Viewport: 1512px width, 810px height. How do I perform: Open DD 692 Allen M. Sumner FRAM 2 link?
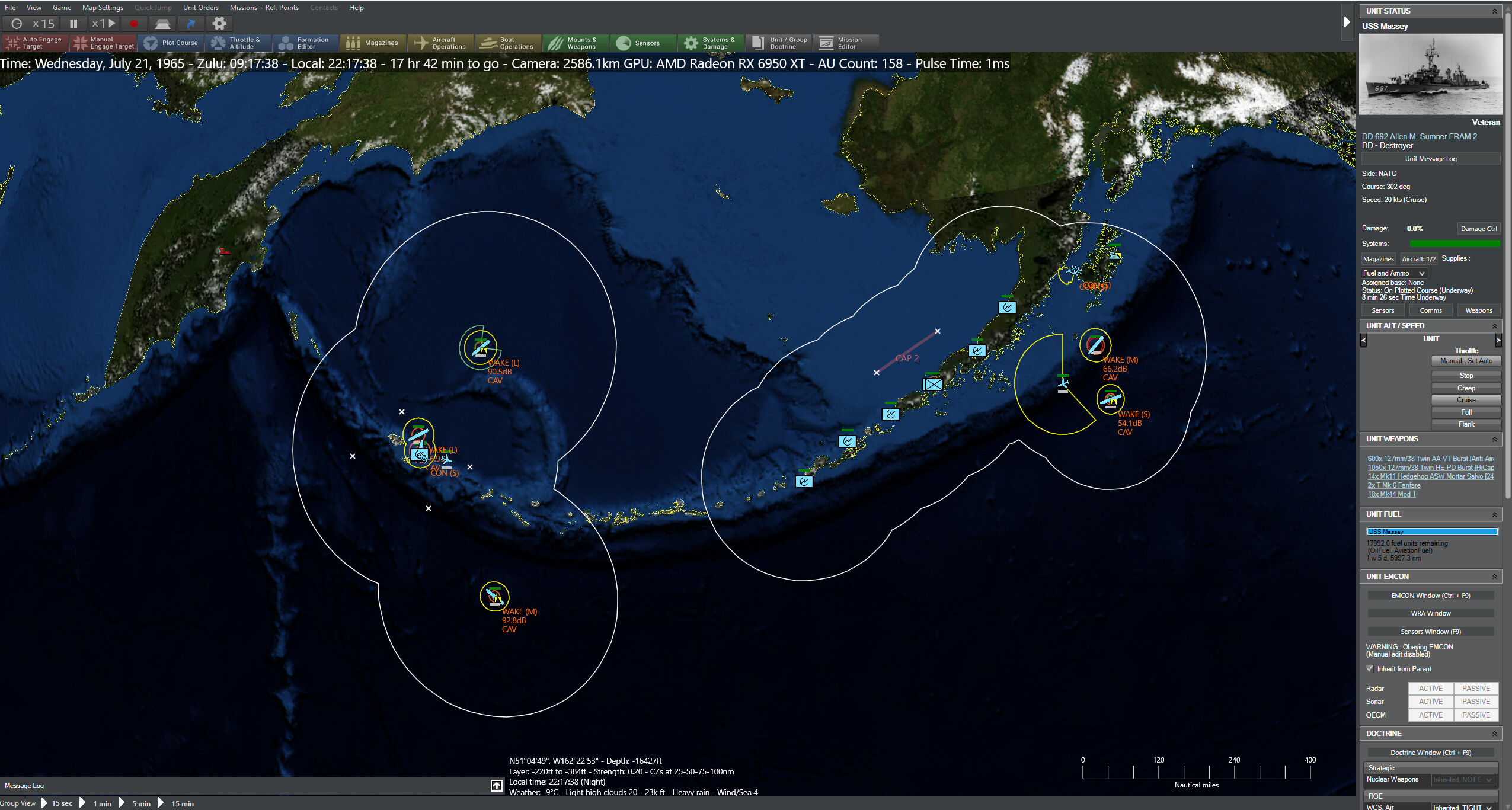[1419, 136]
